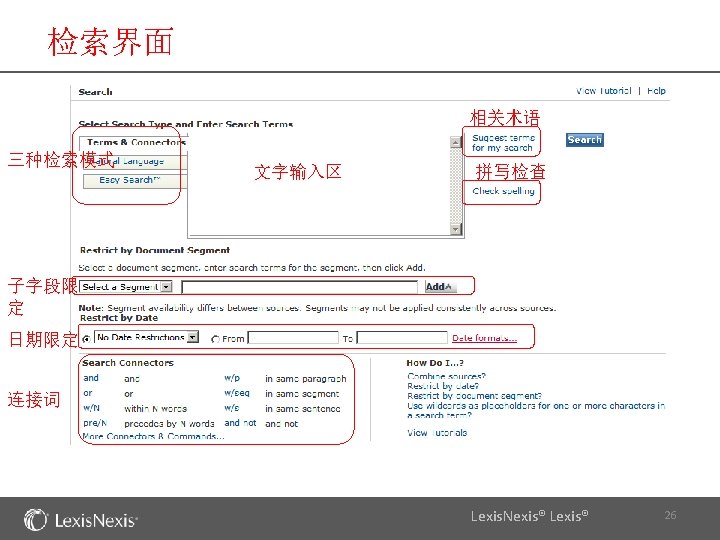
Task: Click the Add button for segment
Action: (x=440, y=287)
